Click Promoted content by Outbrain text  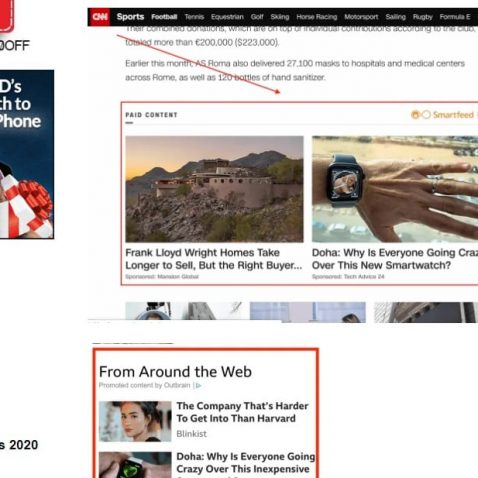pos(144,385)
